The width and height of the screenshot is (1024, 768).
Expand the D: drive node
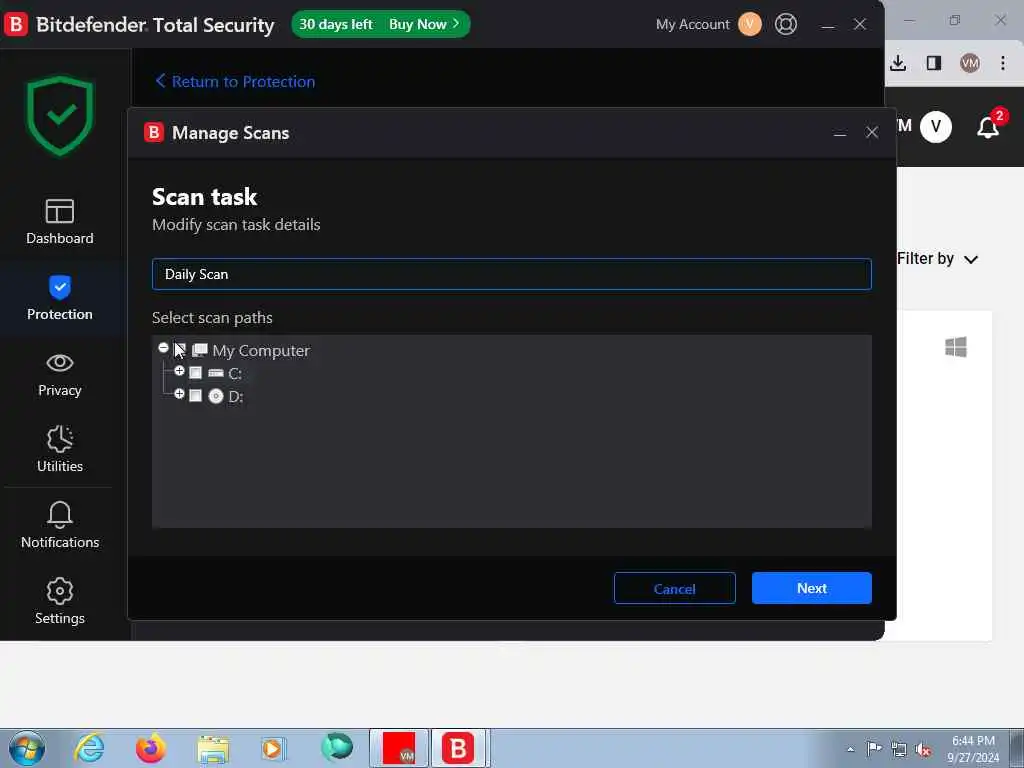tap(179, 394)
